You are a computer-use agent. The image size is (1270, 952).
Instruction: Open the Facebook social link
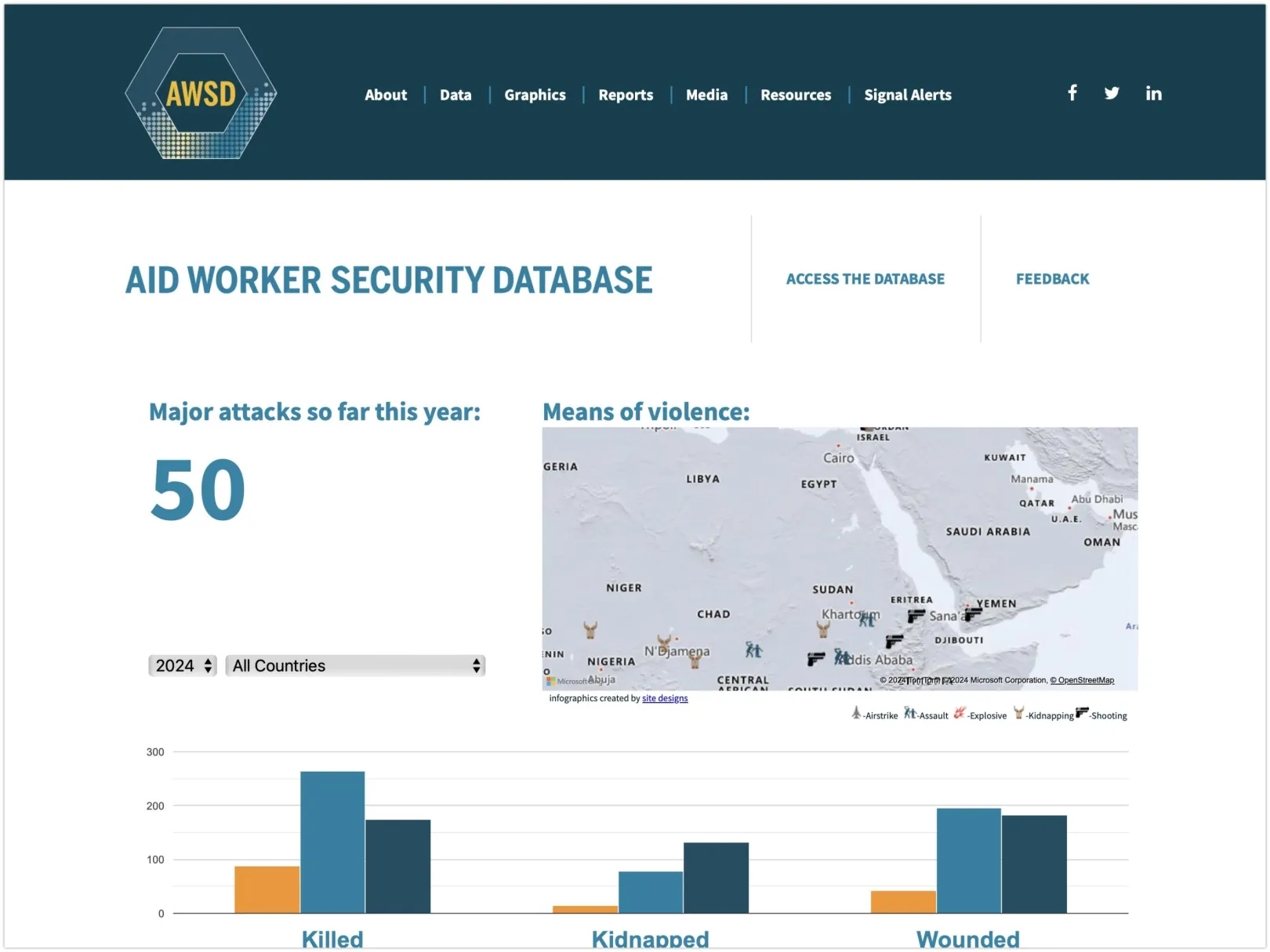pyautogui.click(x=1072, y=93)
